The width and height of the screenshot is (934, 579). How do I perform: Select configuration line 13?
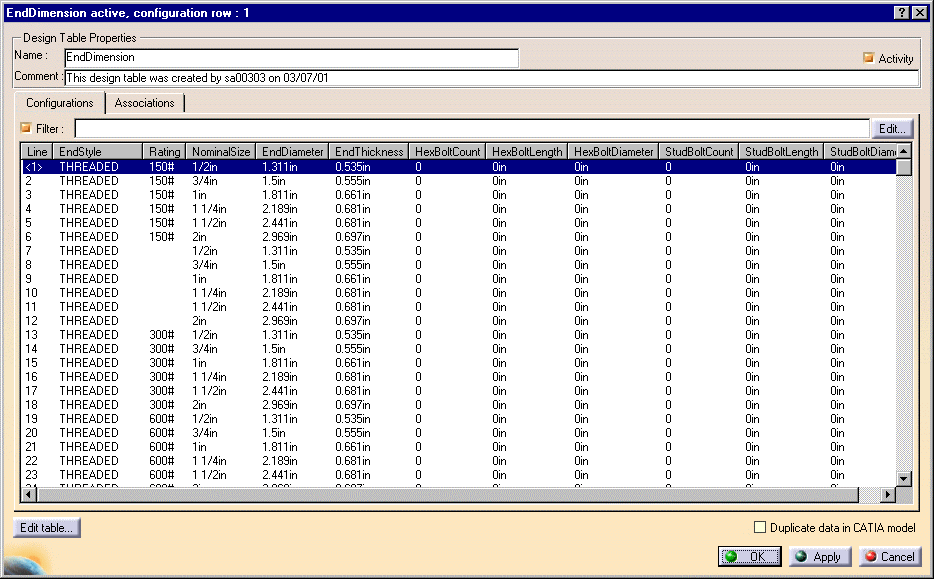click(x=459, y=335)
